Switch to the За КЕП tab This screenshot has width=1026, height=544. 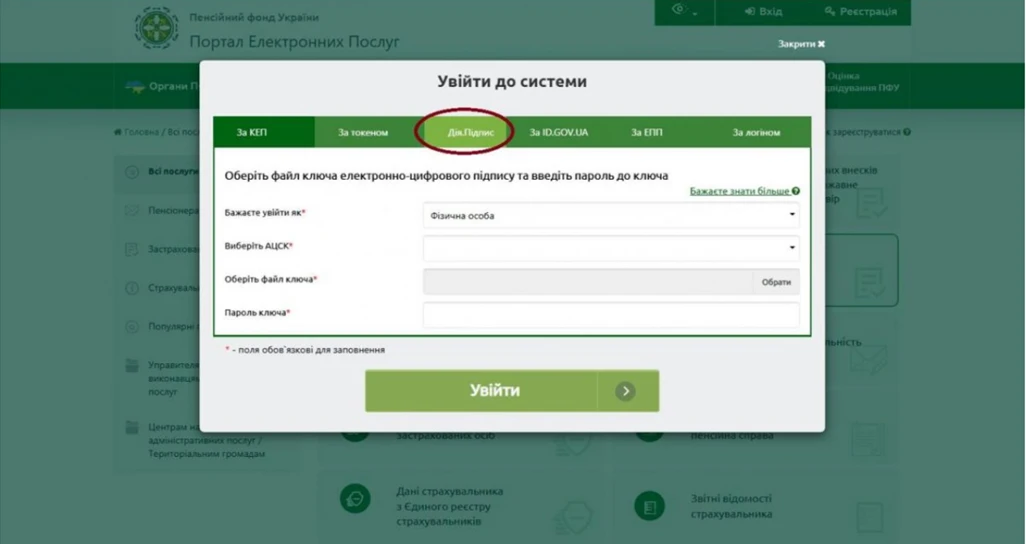coord(264,132)
